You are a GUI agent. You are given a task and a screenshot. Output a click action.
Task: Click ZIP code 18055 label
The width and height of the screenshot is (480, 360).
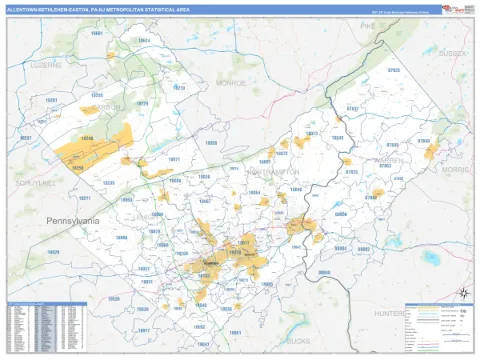(267, 284)
